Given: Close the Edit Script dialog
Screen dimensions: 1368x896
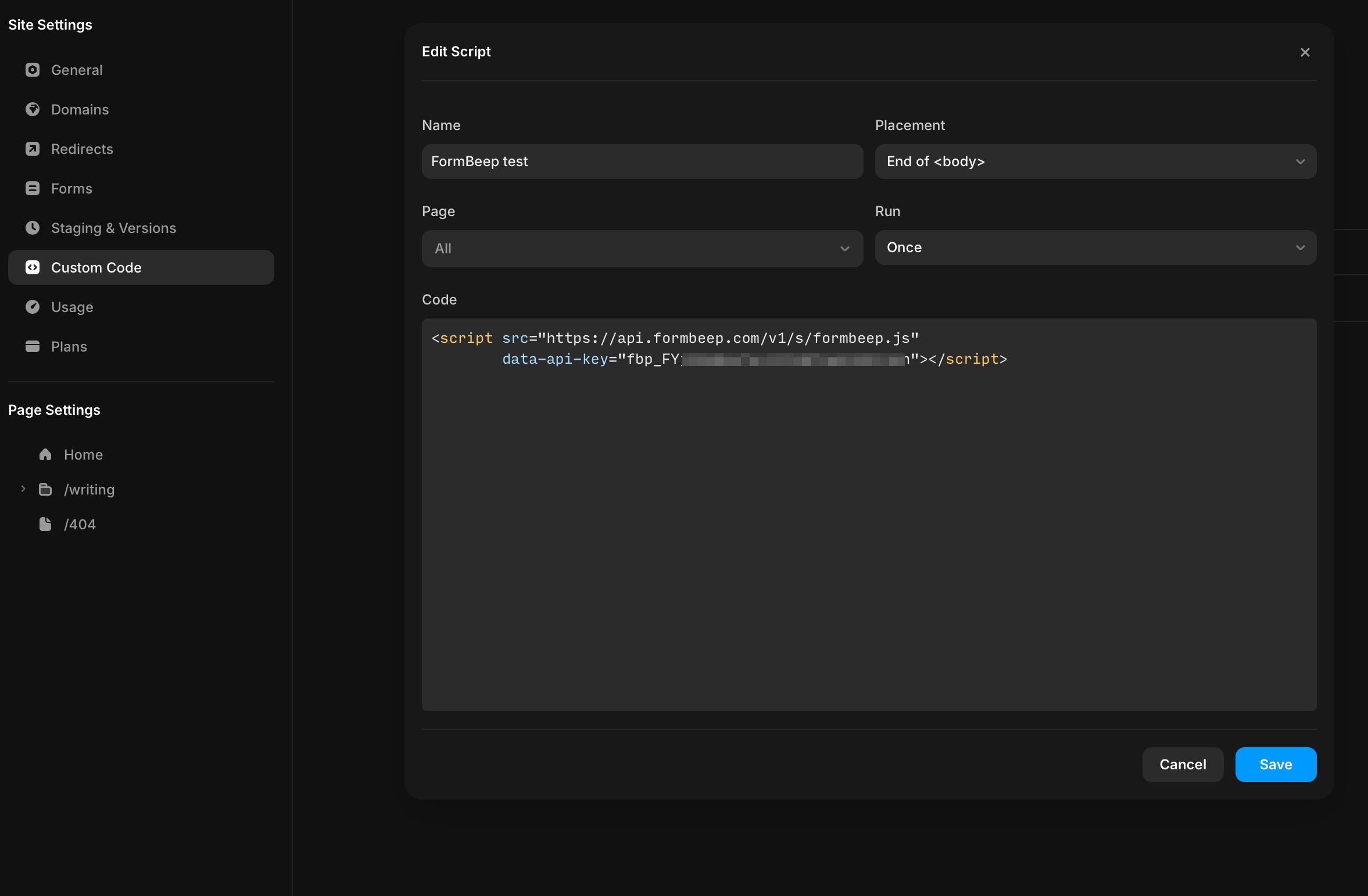Looking at the screenshot, I should tap(1305, 52).
